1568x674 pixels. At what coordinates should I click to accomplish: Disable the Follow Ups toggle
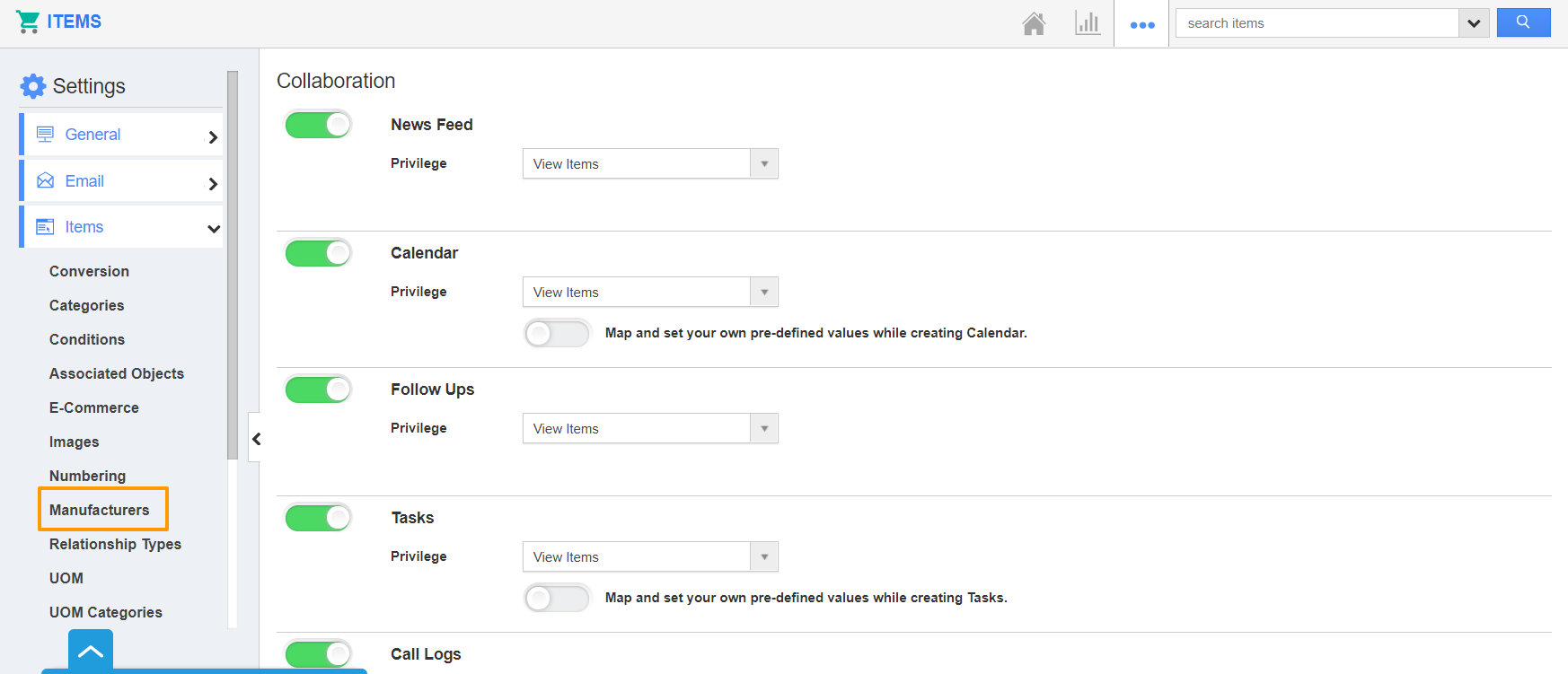pyautogui.click(x=318, y=390)
